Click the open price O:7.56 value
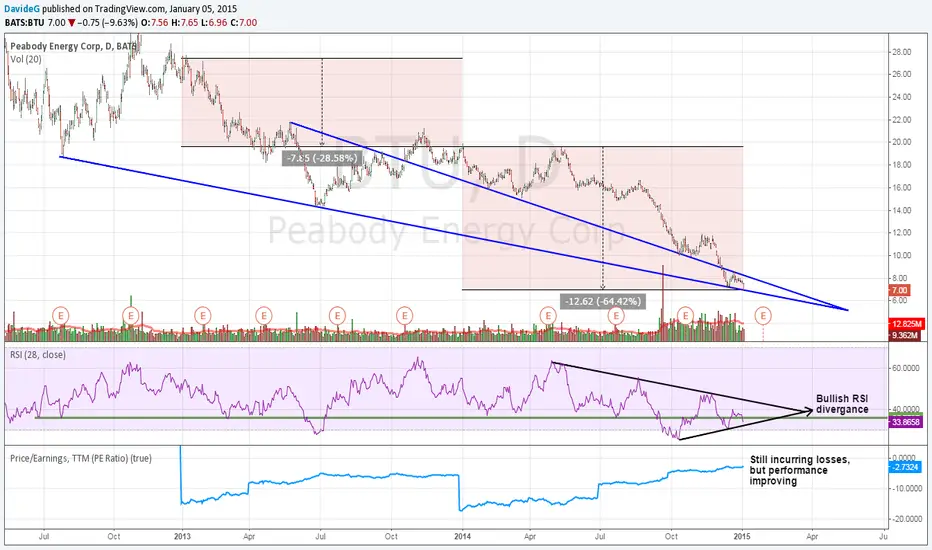The height and width of the screenshot is (550, 932). pos(155,23)
